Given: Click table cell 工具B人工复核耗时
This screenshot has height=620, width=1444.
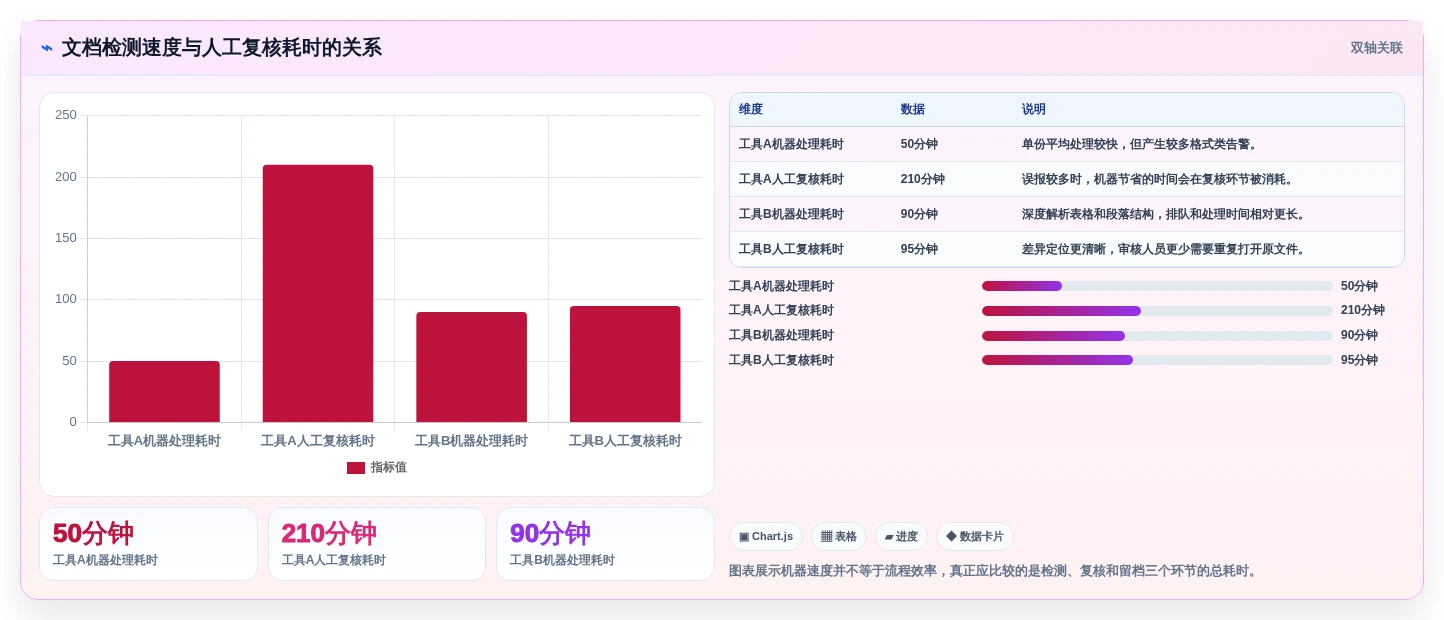Looking at the screenshot, I should [791, 249].
